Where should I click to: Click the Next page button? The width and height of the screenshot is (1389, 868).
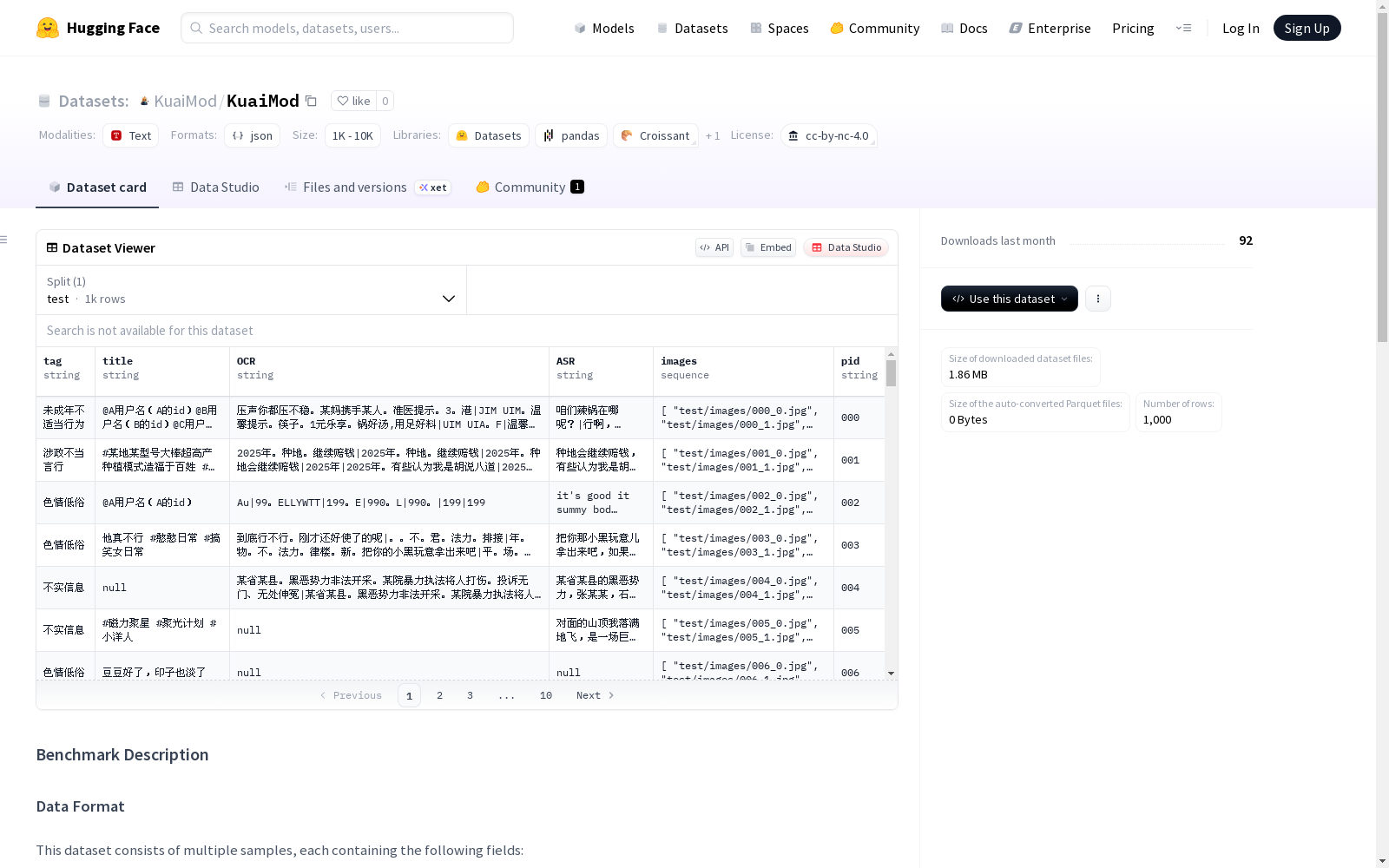tap(596, 695)
